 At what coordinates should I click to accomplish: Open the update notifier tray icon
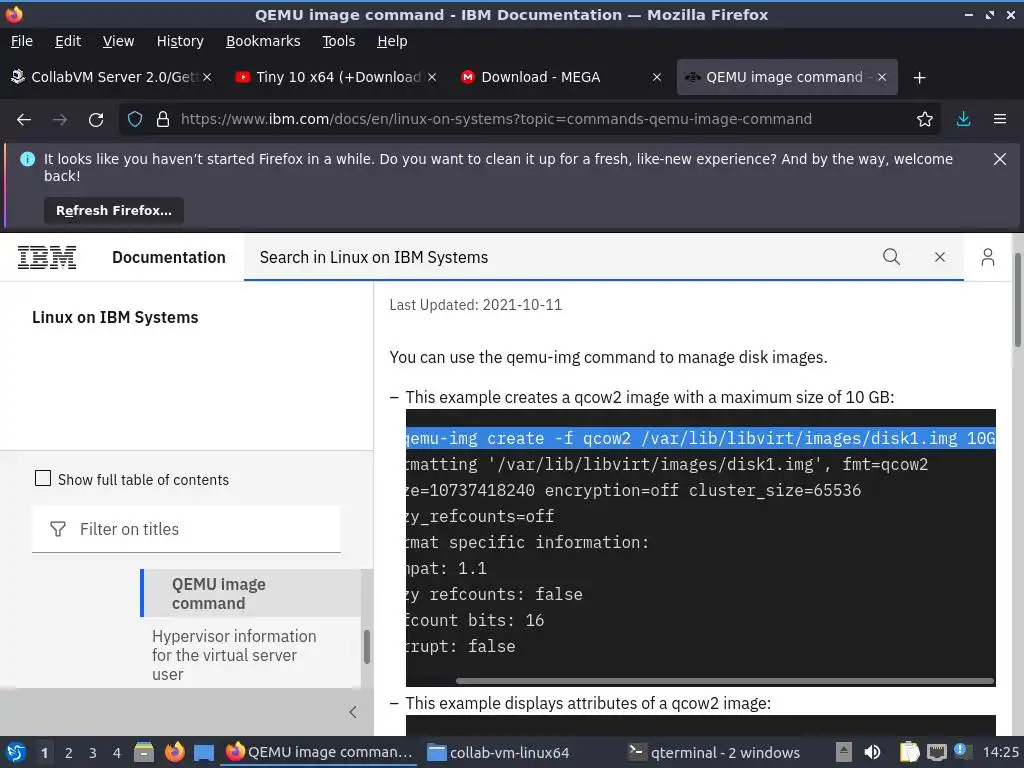point(962,751)
